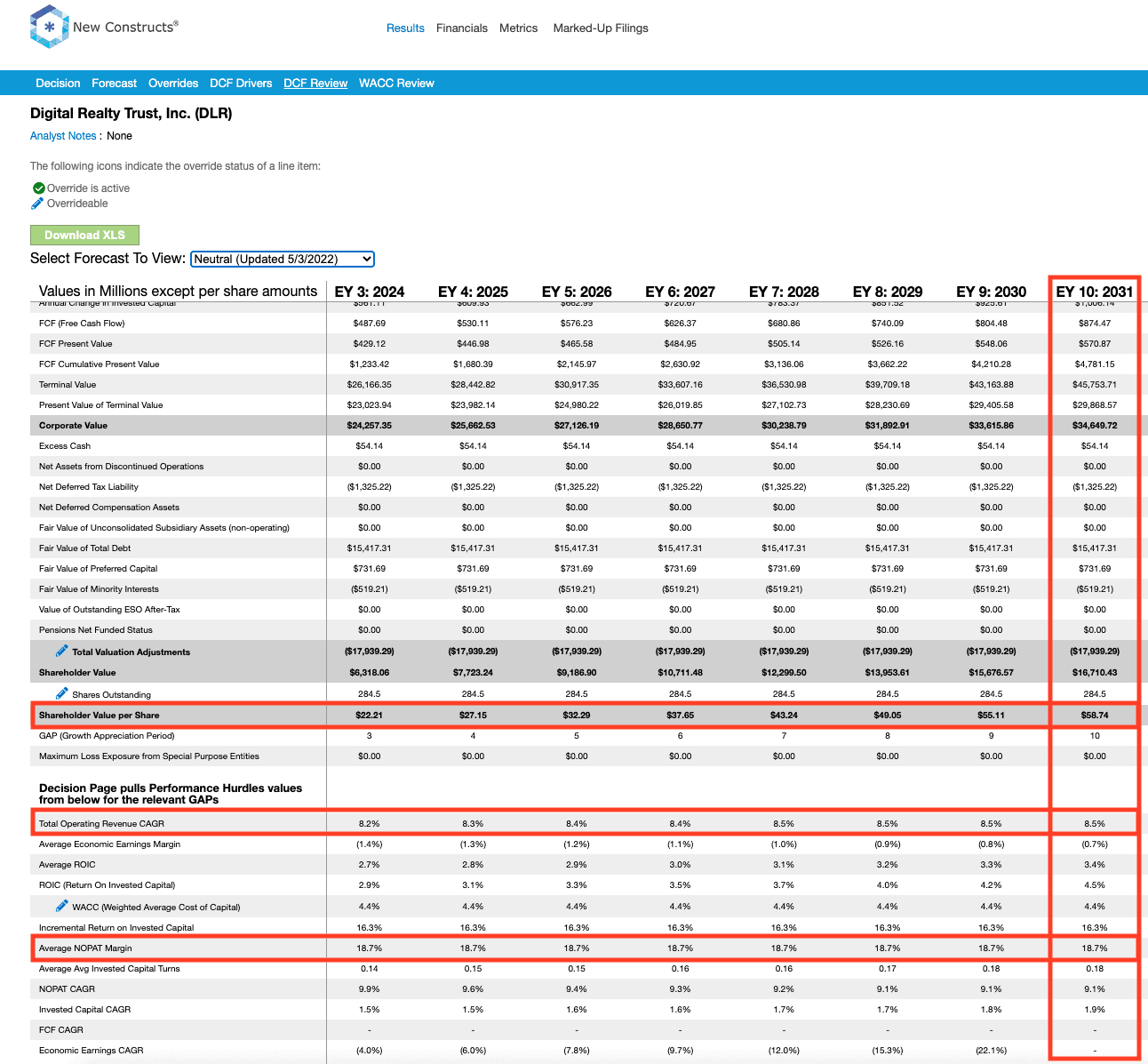Click the blue Overrideable pencil icon in legend
The width and height of the screenshot is (1148, 1064).
[37, 204]
